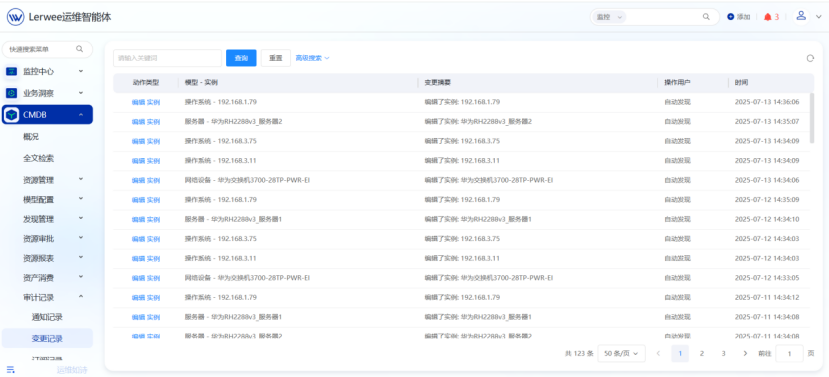Screen dimensions: 829x377
Task: Expand 资源审批 submenu
Action: click(x=81, y=238)
